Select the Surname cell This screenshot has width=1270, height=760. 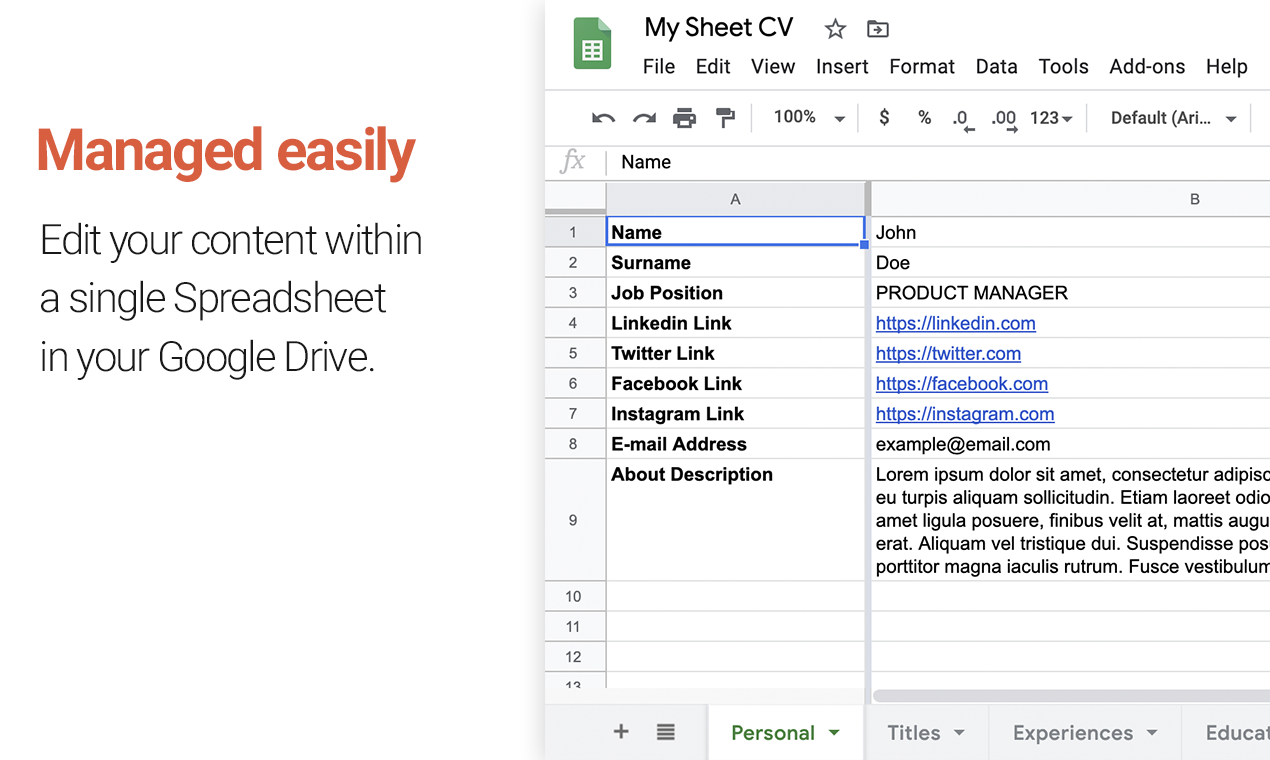735,262
